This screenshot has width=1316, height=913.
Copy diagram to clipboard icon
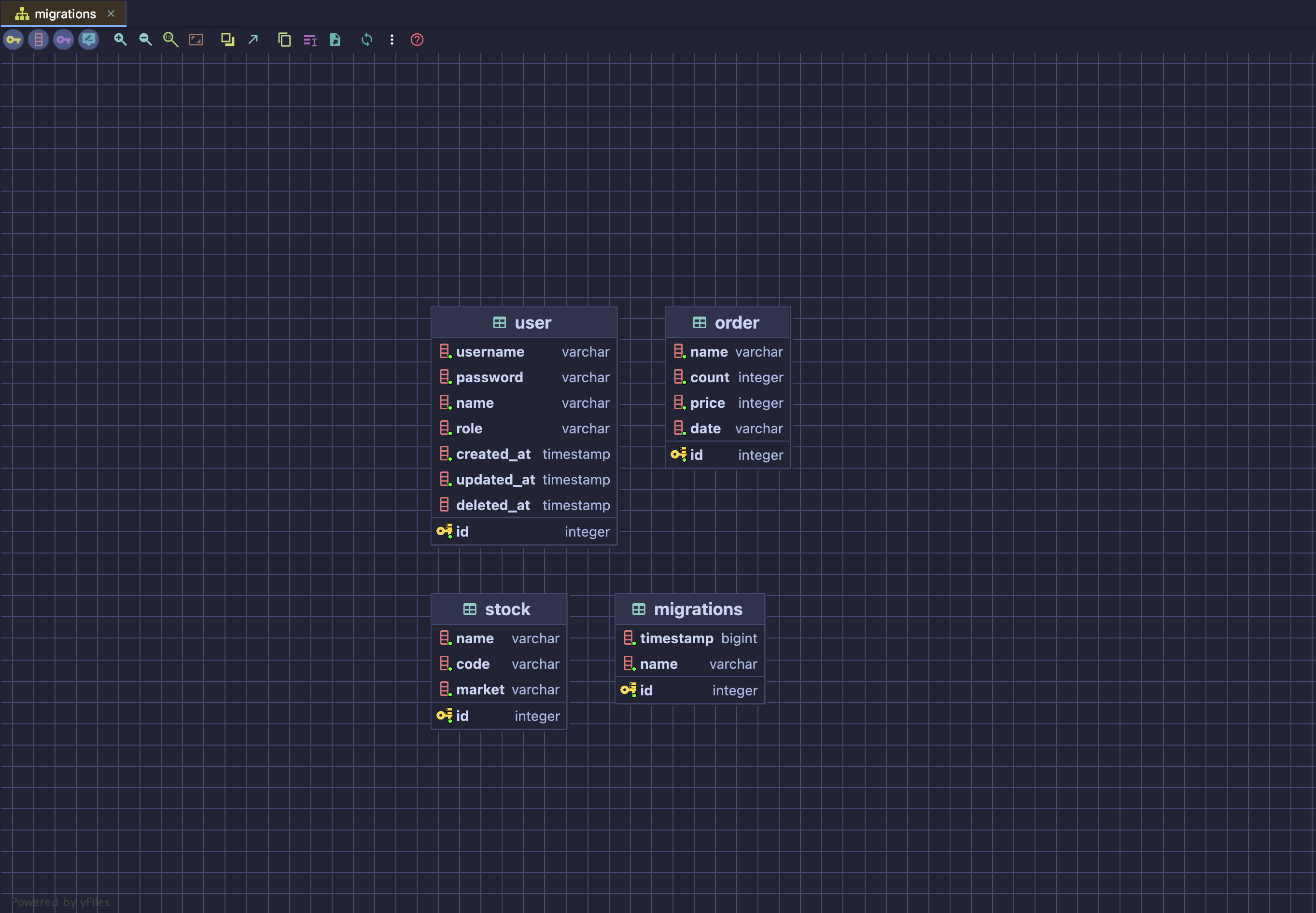(284, 40)
